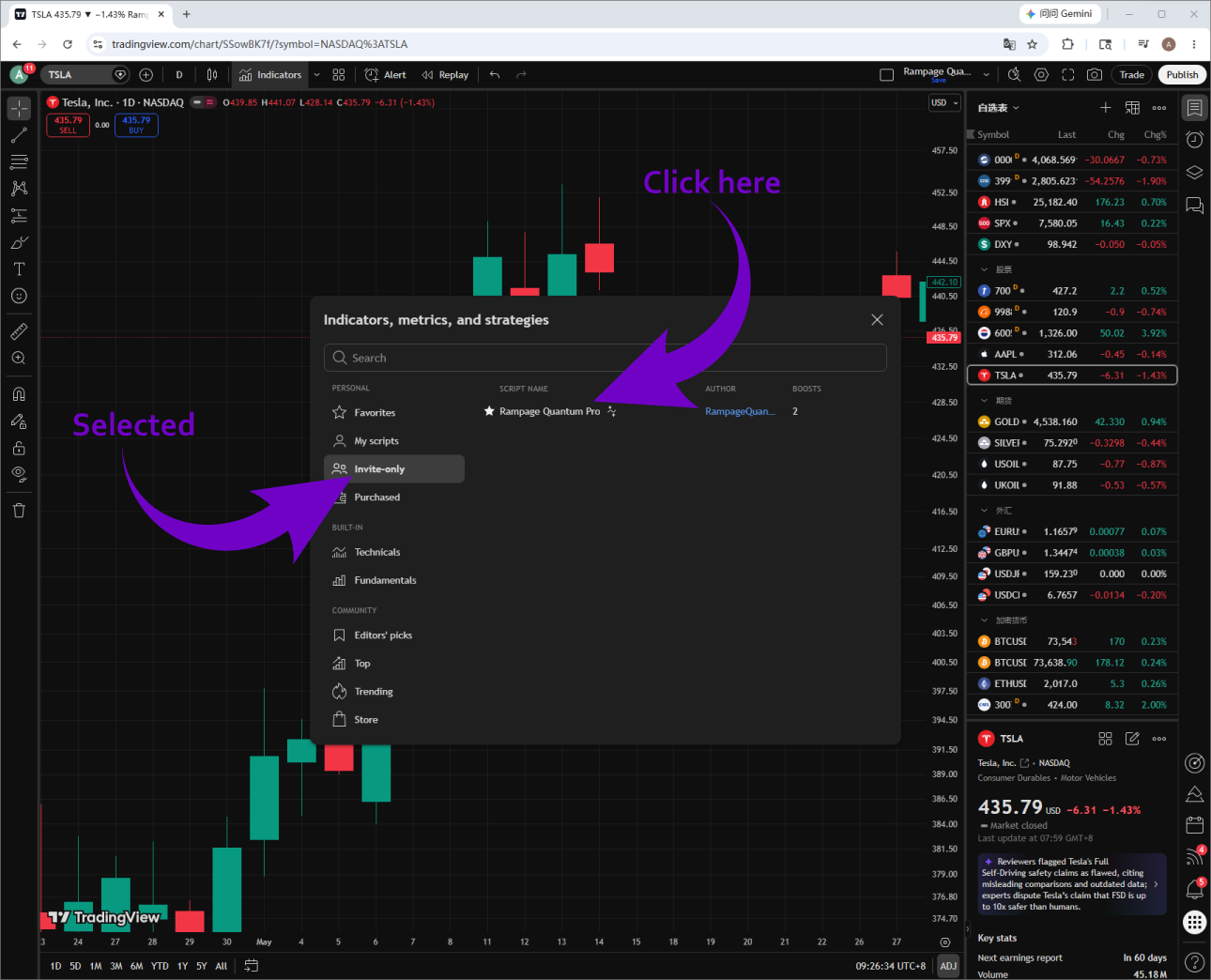
Task: Open the Fibonacci retracement tools
Action: point(19,161)
